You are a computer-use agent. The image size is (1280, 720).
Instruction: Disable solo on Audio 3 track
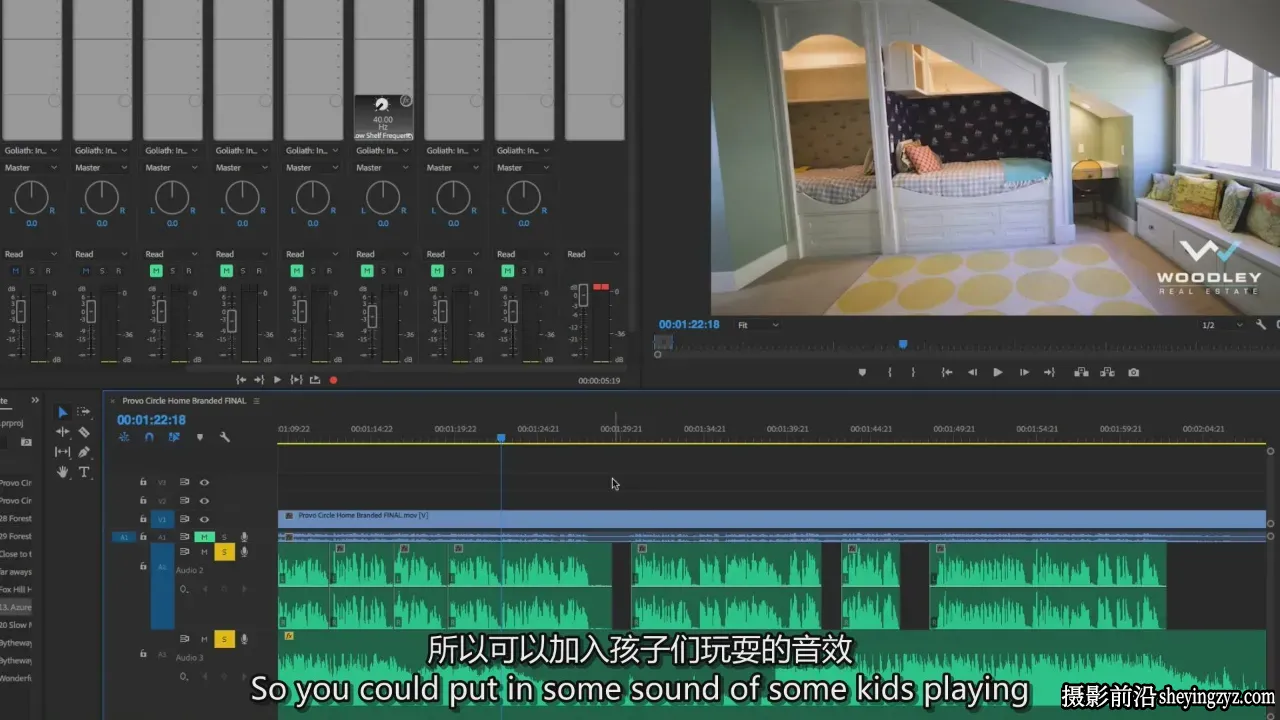224,639
